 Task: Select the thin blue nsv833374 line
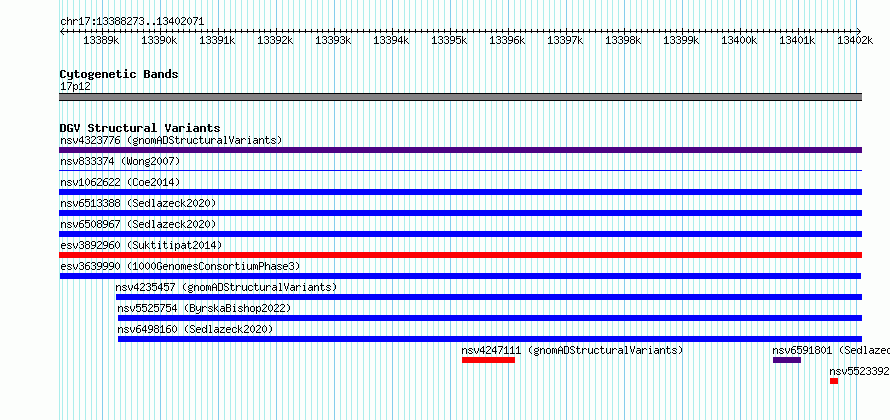(460, 170)
